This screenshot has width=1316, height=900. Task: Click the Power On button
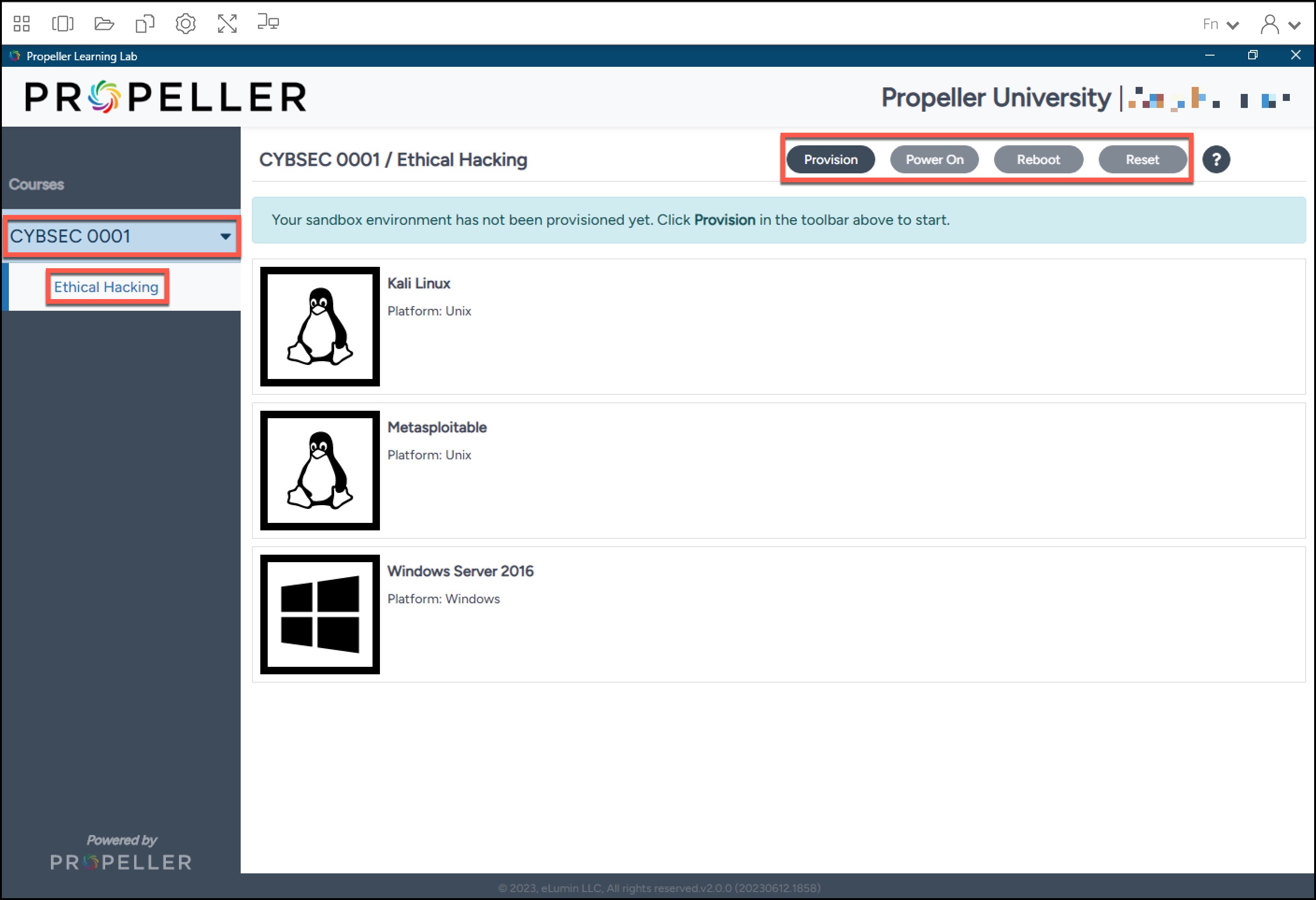(934, 160)
